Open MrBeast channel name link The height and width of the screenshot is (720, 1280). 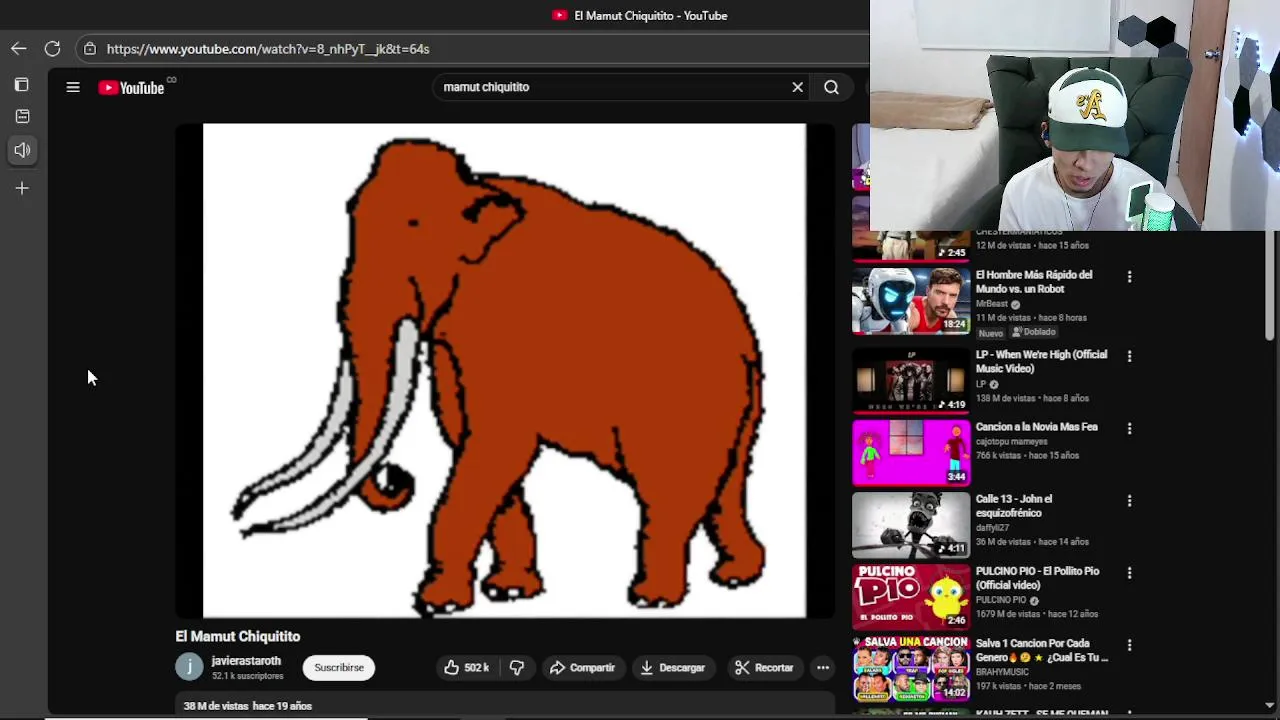(x=992, y=304)
